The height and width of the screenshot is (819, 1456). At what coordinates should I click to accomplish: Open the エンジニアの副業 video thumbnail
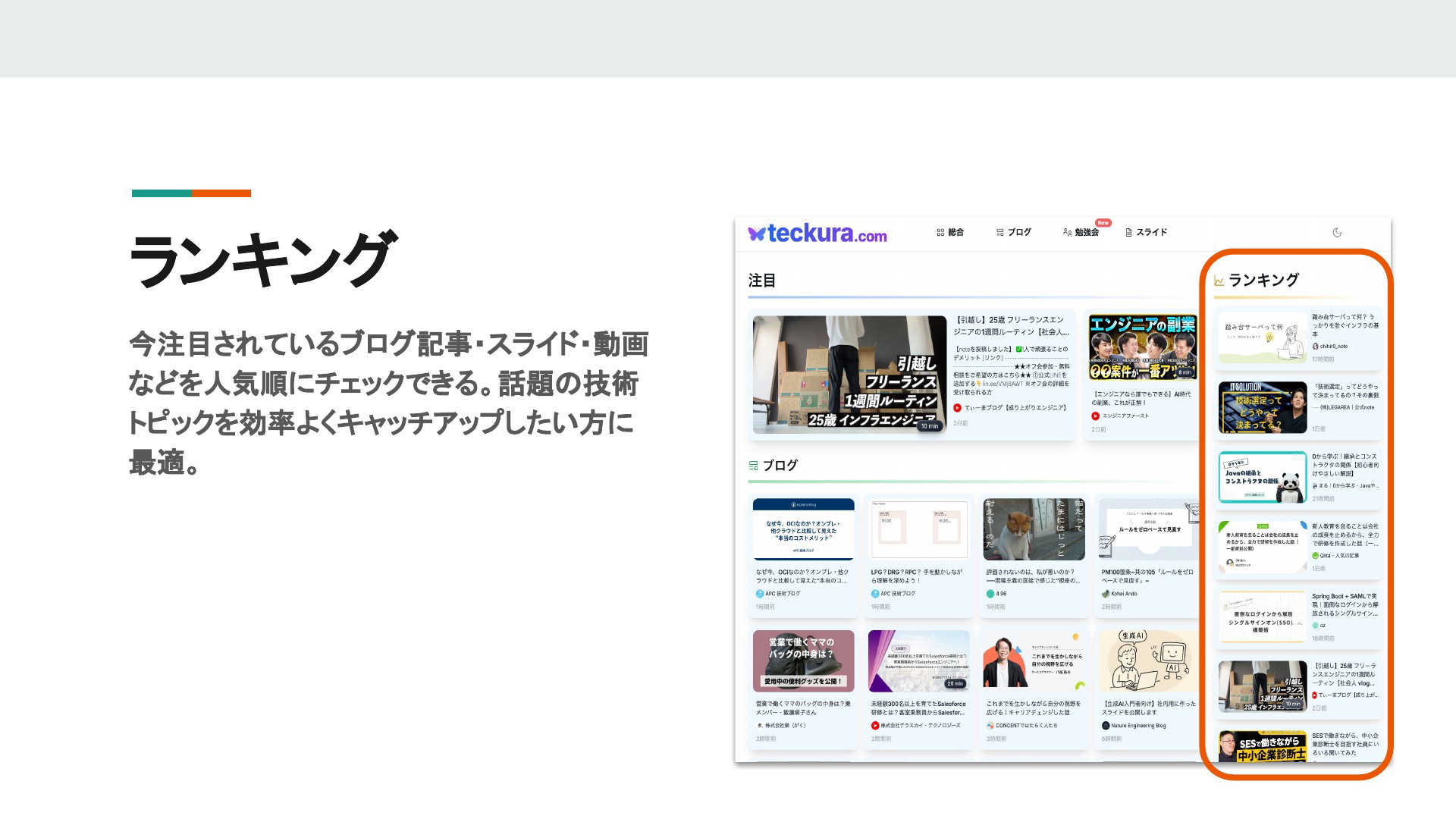pyautogui.click(x=1142, y=347)
